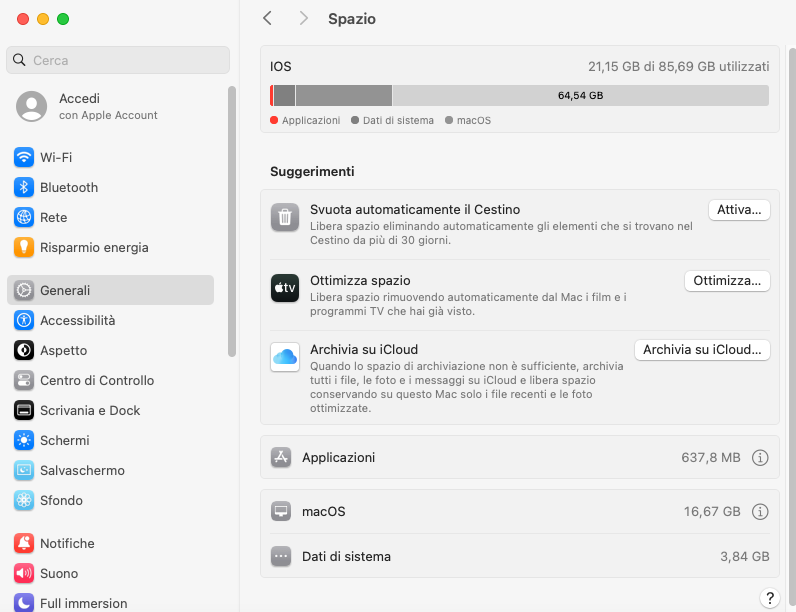This screenshot has width=796, height=612.
Task: Click the search magnifier icon
Action: coord(19,60)
